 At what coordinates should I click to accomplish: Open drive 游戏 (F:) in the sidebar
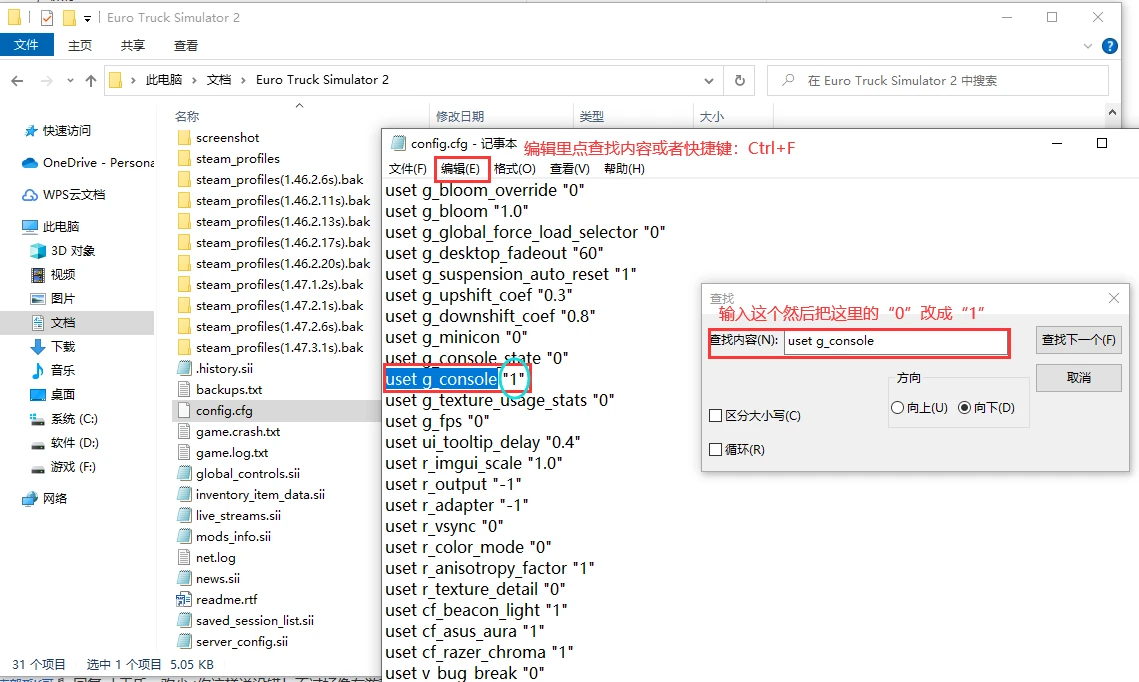pyautogui.click(x=63, y=466)
